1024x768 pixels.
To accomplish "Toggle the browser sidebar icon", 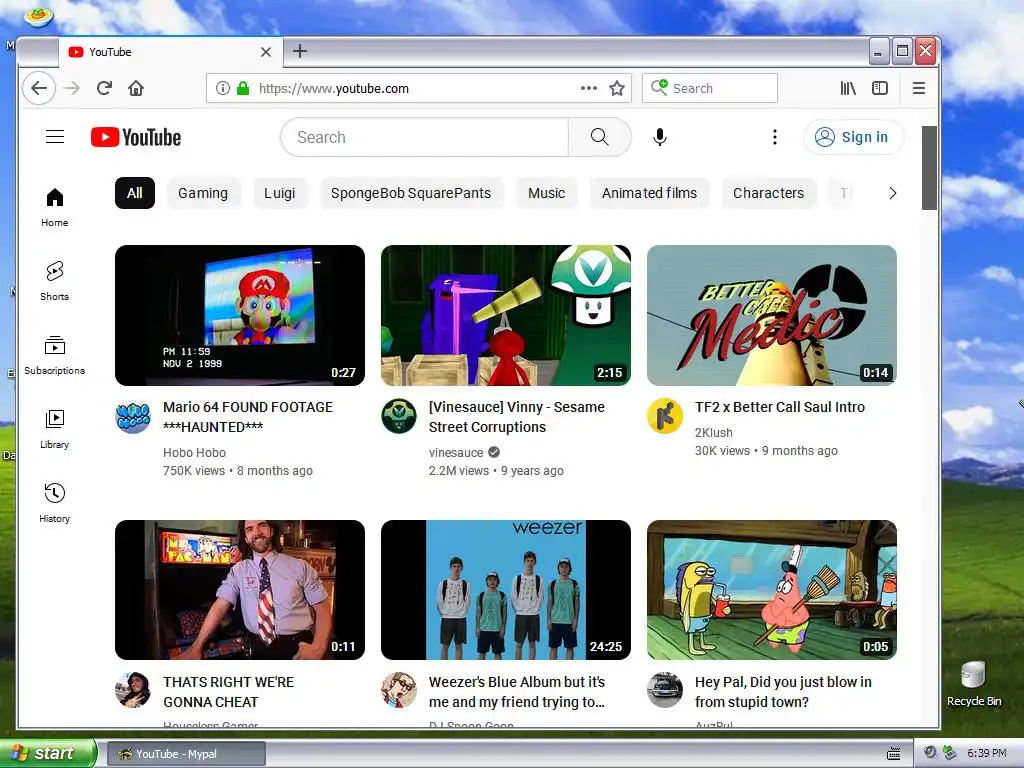I will (x=880, y=88).
